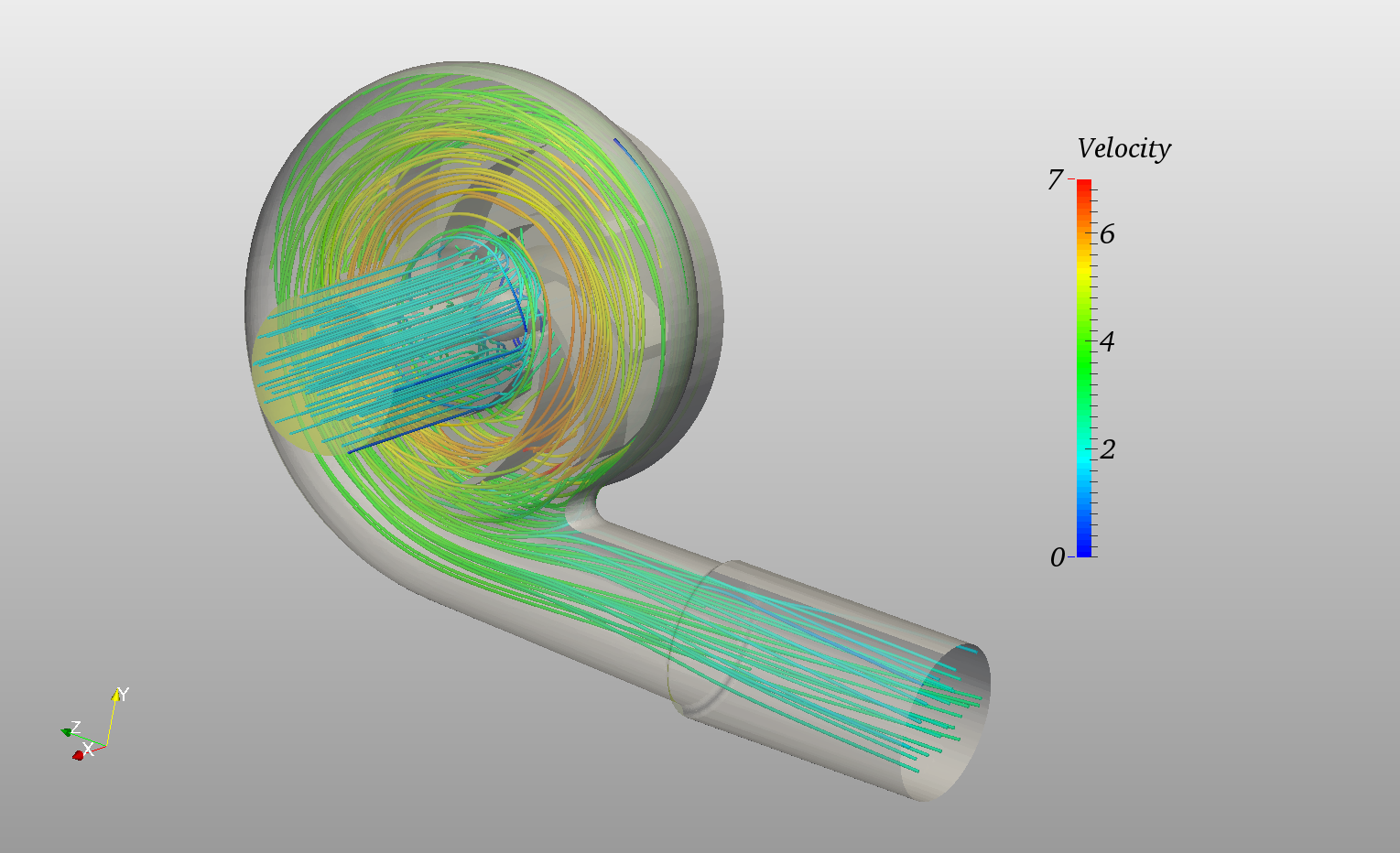Click the Velocity legend title

[x=1123, y=149]
